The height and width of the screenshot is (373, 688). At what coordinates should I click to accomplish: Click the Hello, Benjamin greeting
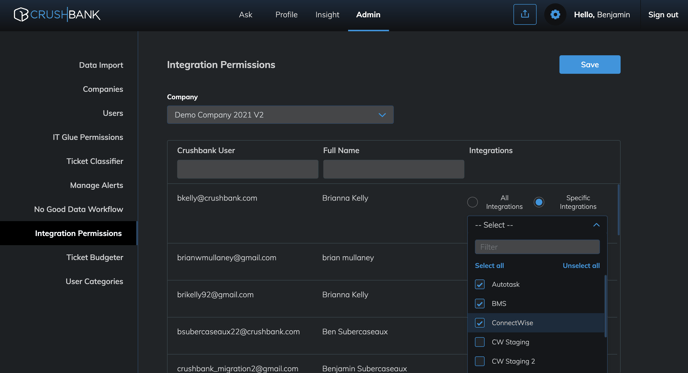point(602,14)
